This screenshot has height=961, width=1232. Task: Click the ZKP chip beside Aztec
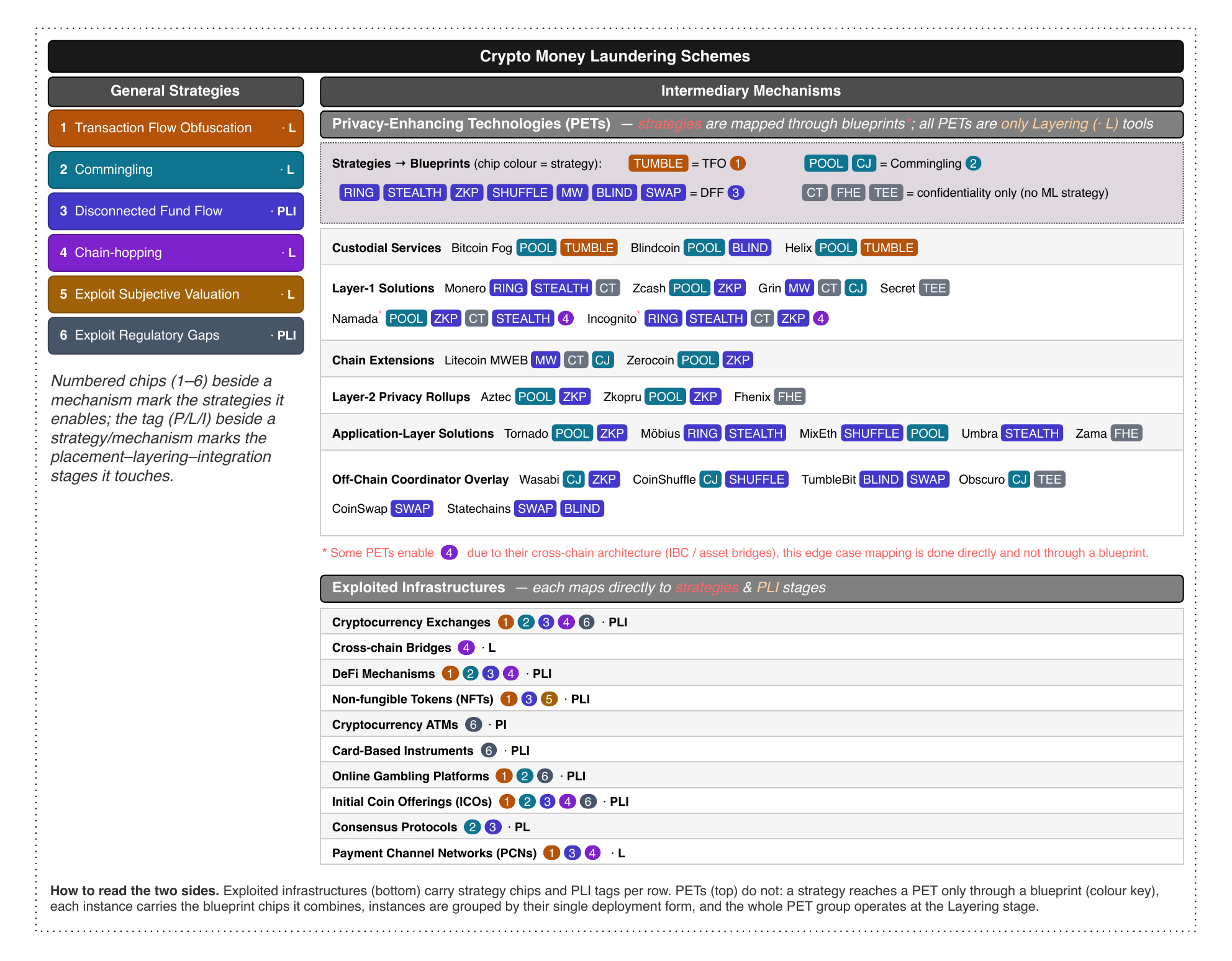click(575, 397)
